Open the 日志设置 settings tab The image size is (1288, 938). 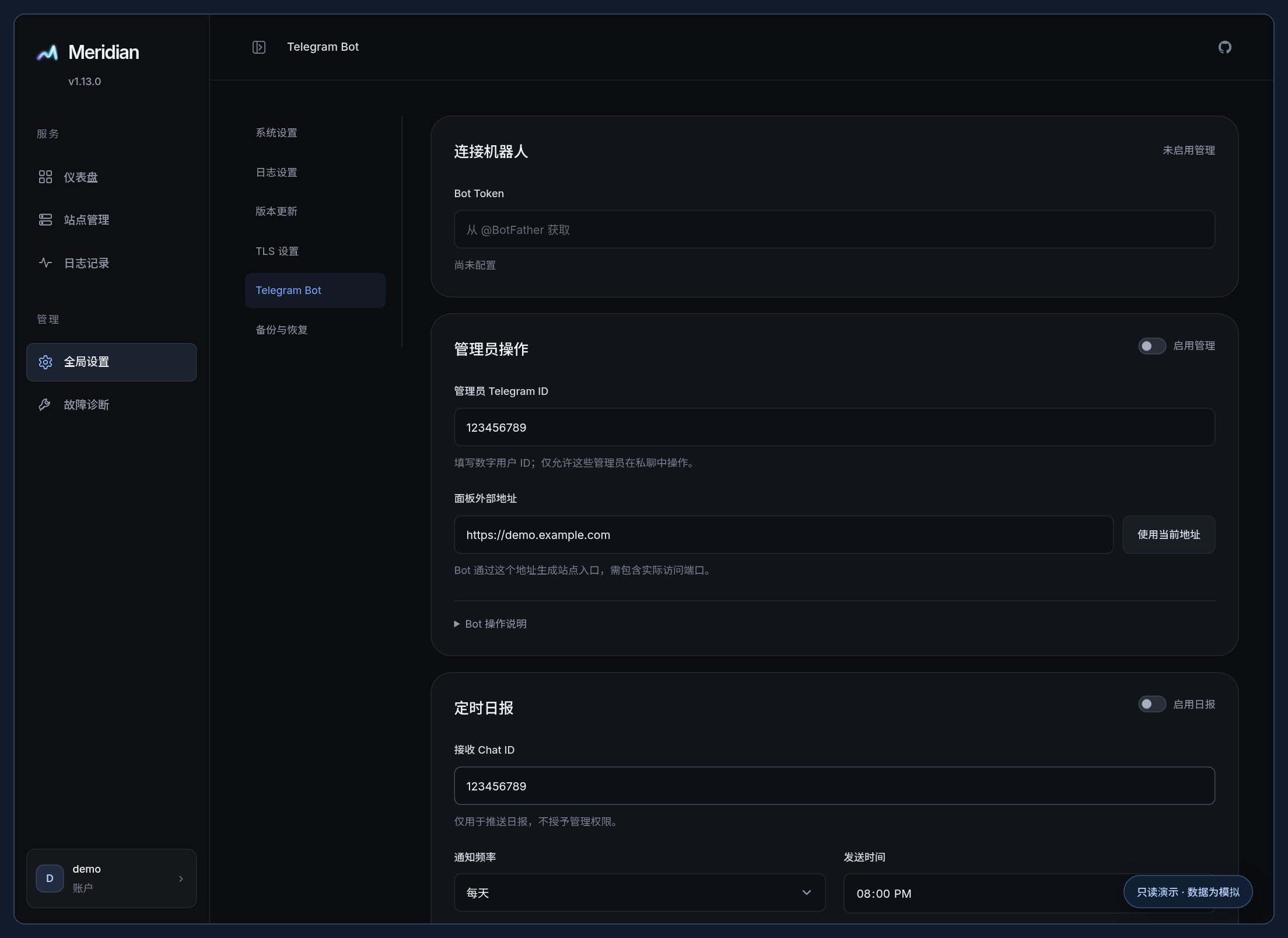pyautogui.click(x=315, y=173)
